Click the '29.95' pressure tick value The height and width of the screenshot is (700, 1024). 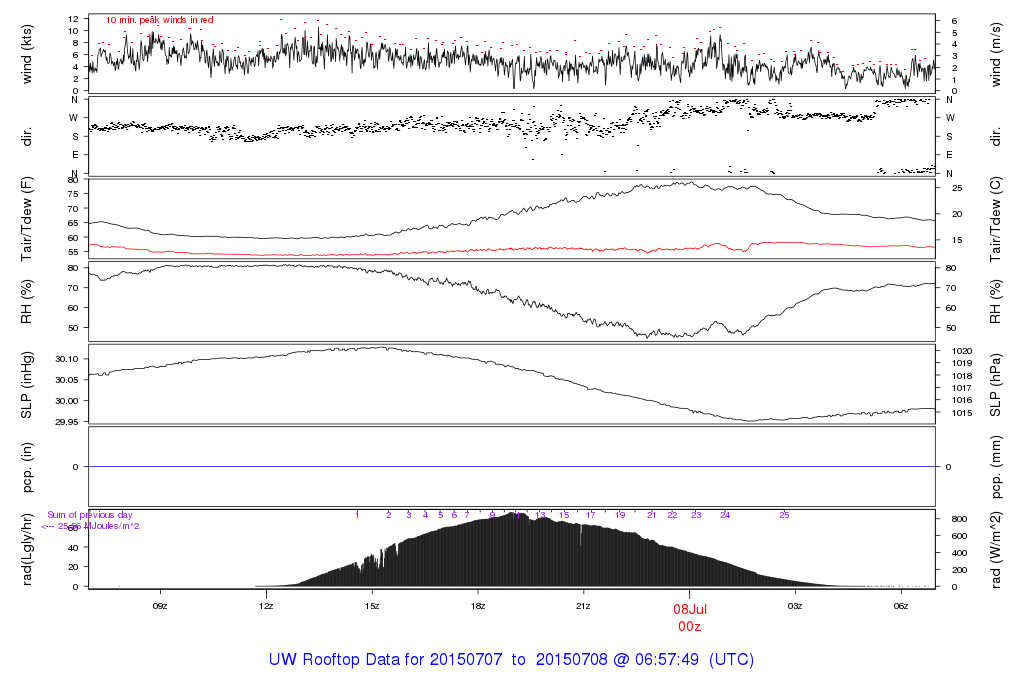[x=67, y=422]
